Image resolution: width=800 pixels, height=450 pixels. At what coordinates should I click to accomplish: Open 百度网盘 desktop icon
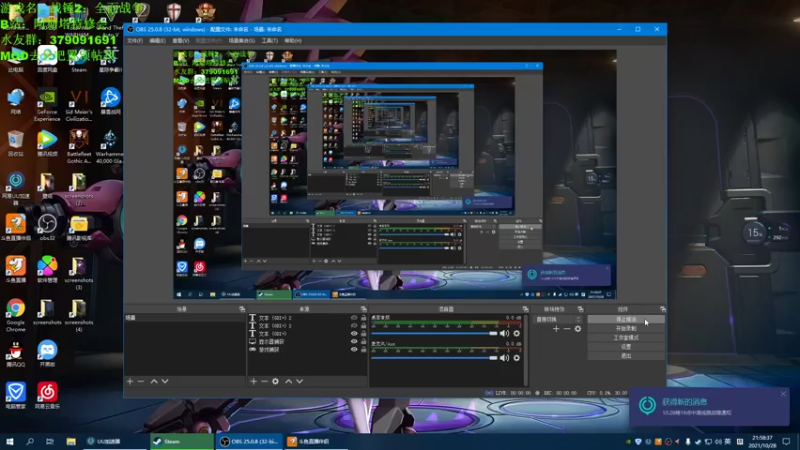coord(47,59)
